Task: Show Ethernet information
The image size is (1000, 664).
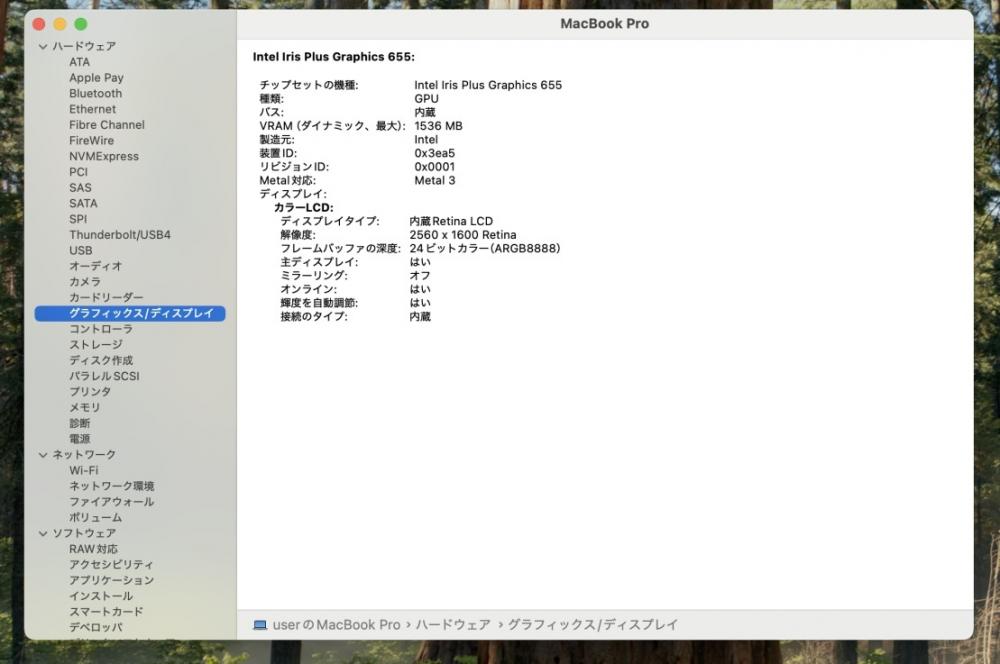Action: (x=92, y=109)
